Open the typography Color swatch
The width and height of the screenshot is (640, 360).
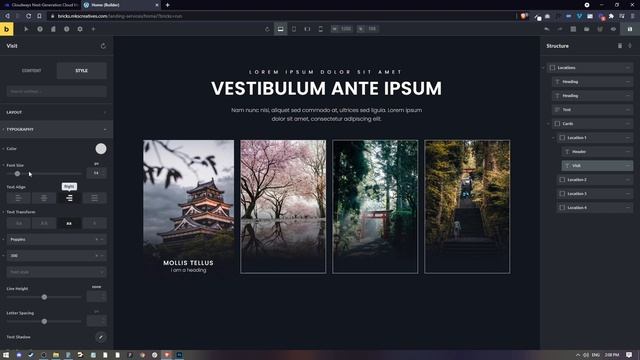[101, 149]
